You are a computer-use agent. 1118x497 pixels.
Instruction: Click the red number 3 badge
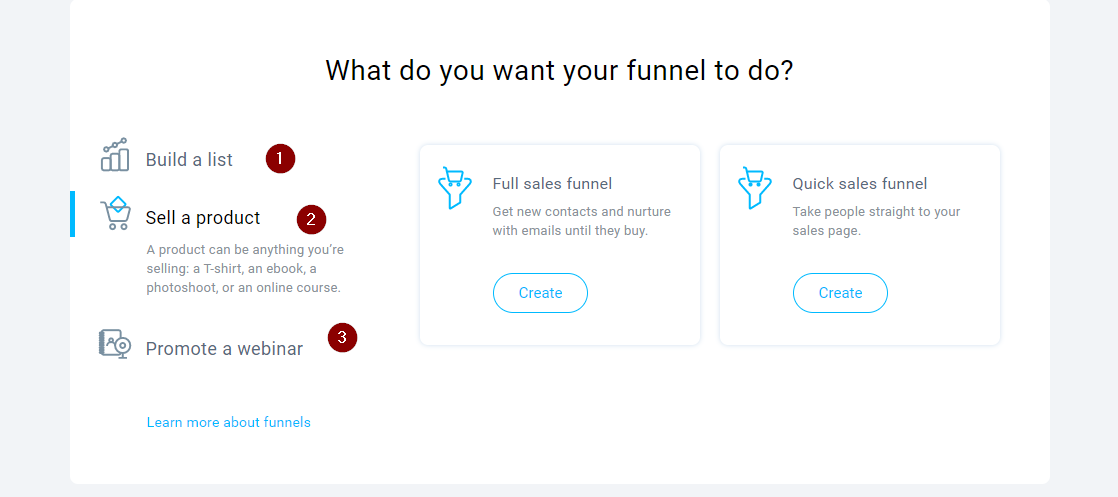click(x=342, y=337)
